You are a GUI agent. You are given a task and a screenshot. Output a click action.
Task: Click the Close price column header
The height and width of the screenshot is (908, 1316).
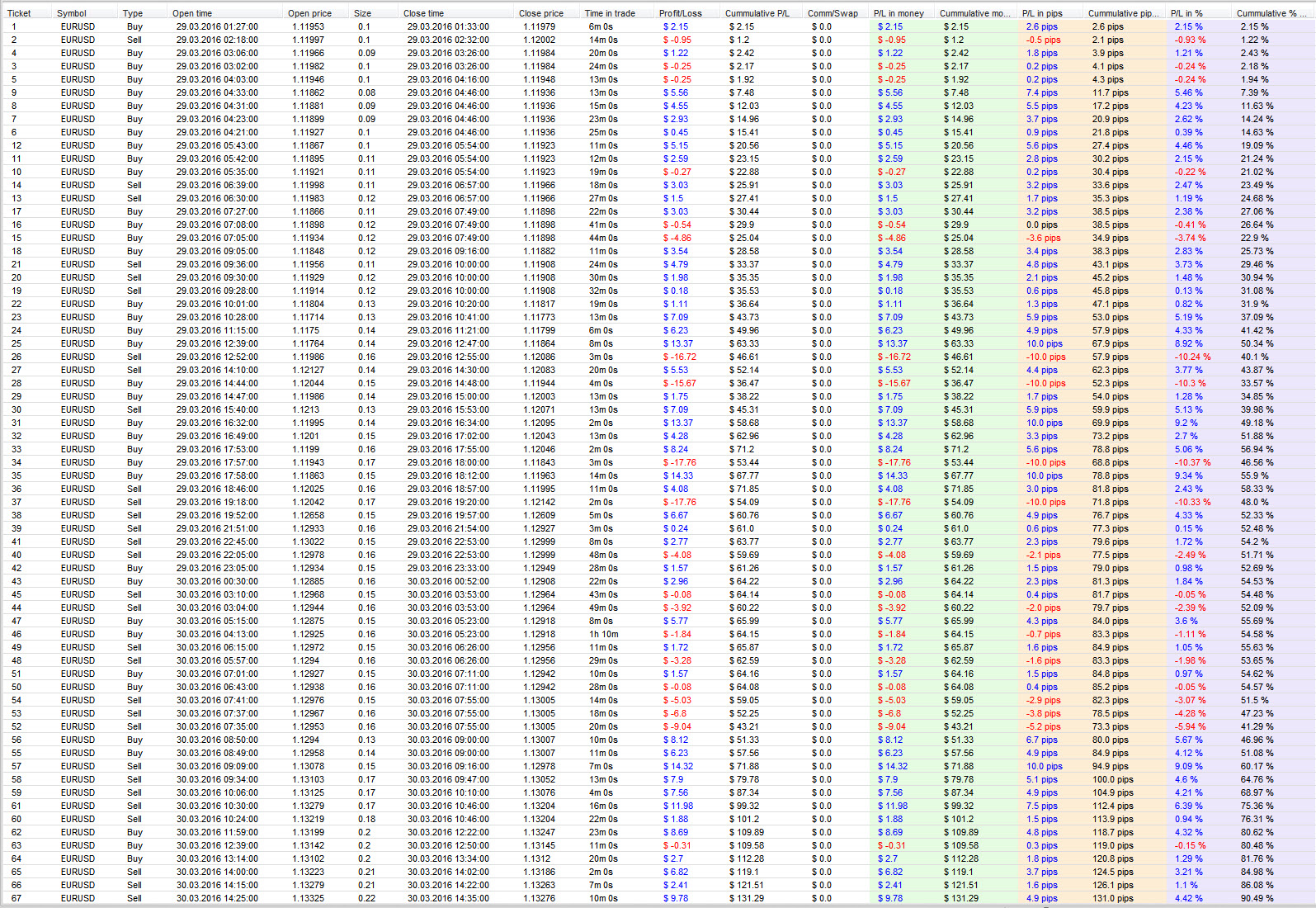tap(541, 13)
